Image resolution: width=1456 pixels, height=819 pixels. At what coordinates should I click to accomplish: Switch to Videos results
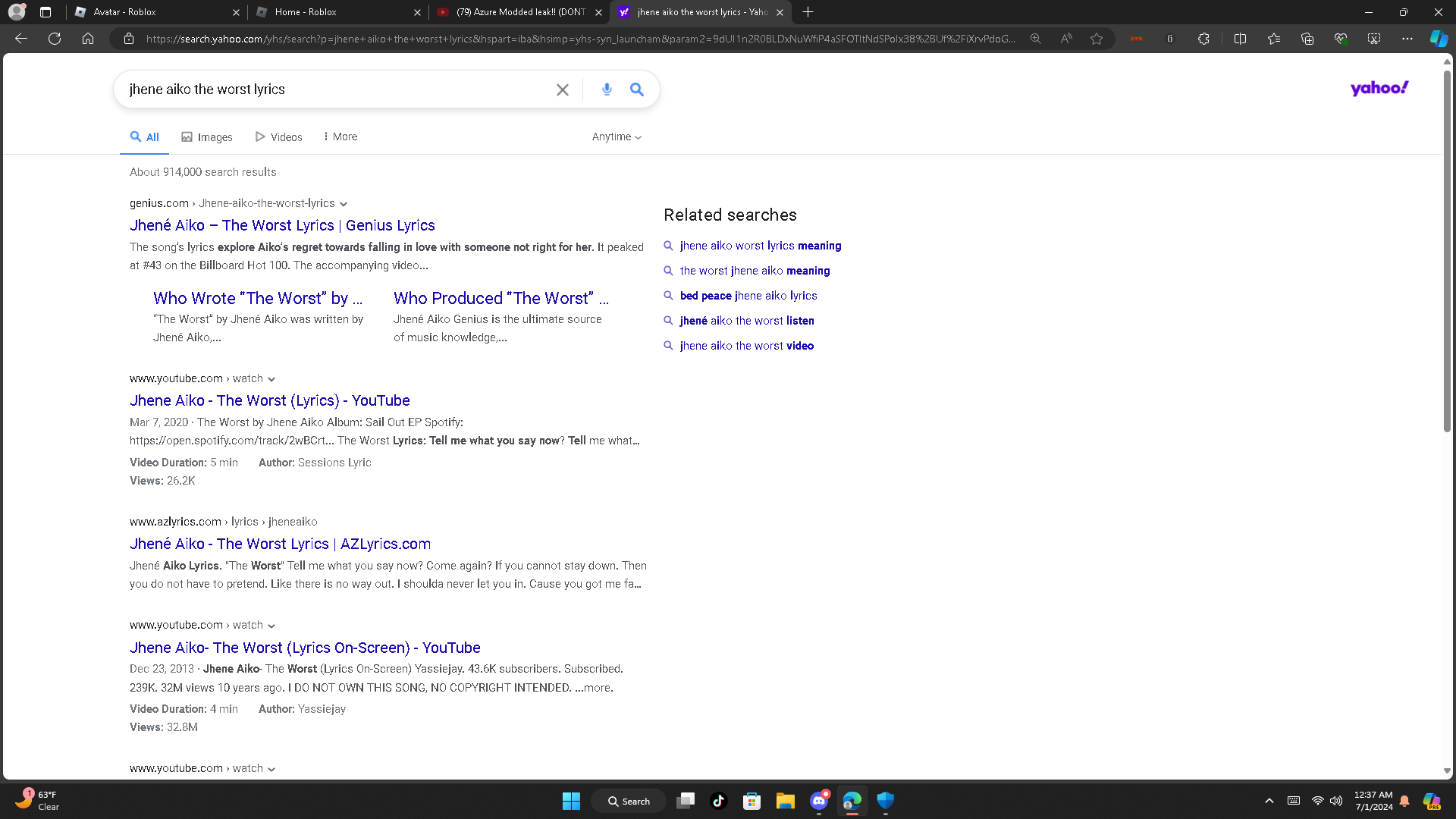(x=279, y=137)
